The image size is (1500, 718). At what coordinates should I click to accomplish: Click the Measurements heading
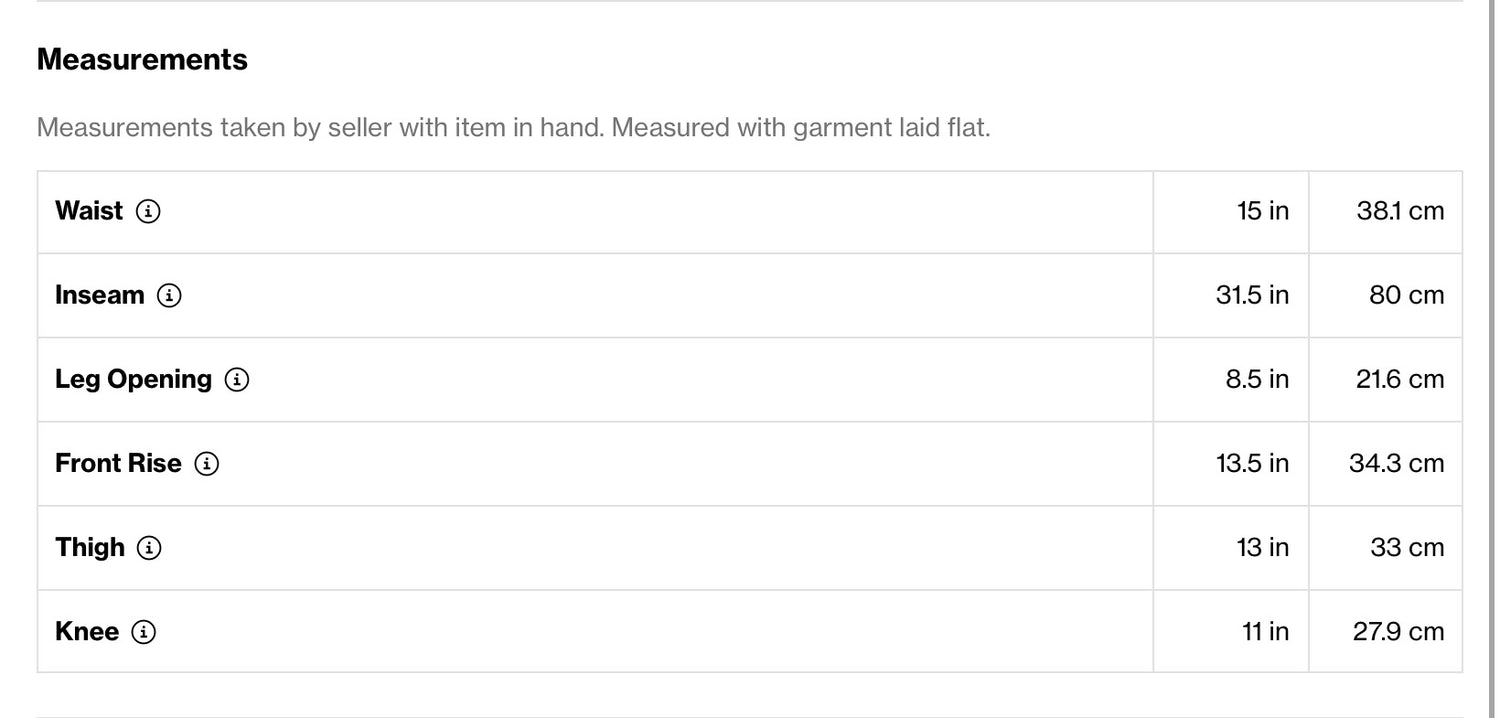[x=142, y=59]
